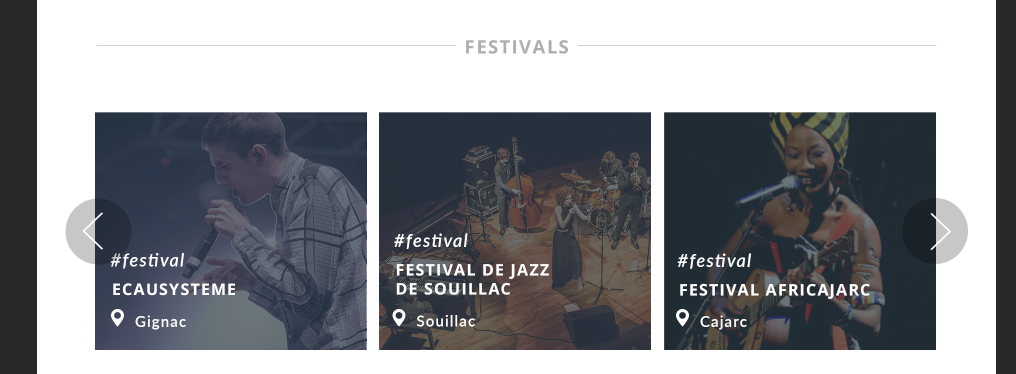Image resolution: width=1016 pixels, height=374 pixels.
Task: Show previous festivals with the left arrow
Action: 98,231
